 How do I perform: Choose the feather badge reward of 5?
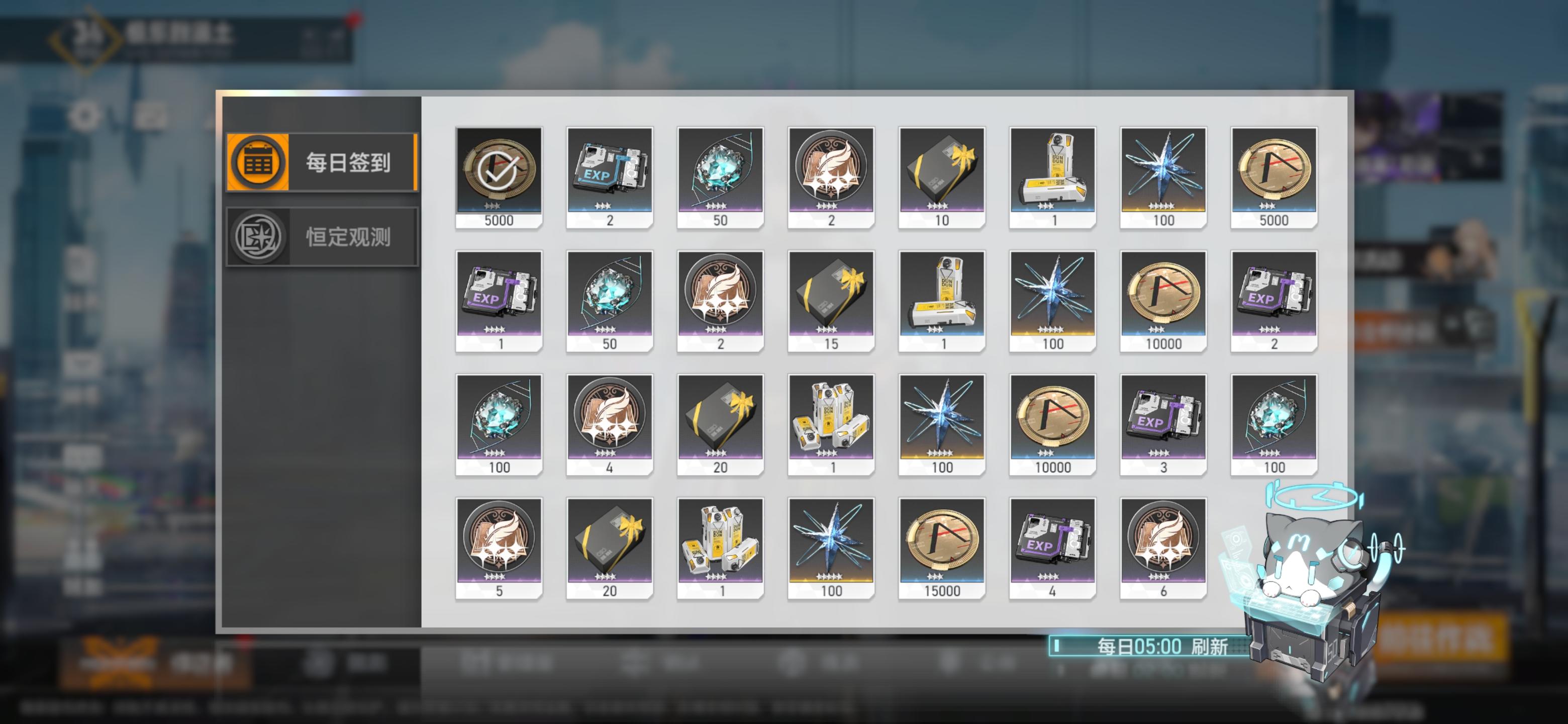tap(499, 549)
